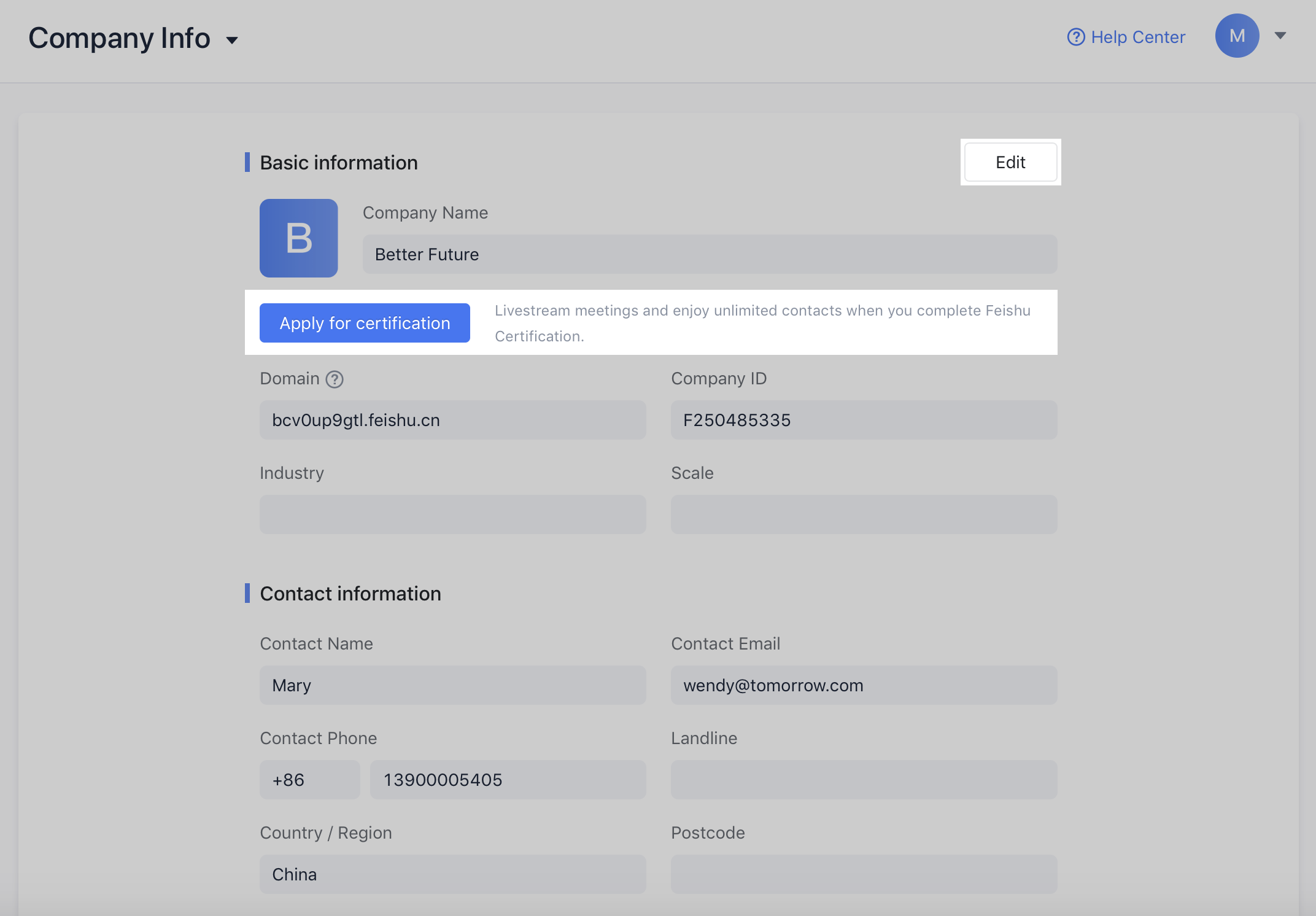This screenshot has height=916, width=1316.
Task: Click the empty Scale field
Action: coord(864,514)
